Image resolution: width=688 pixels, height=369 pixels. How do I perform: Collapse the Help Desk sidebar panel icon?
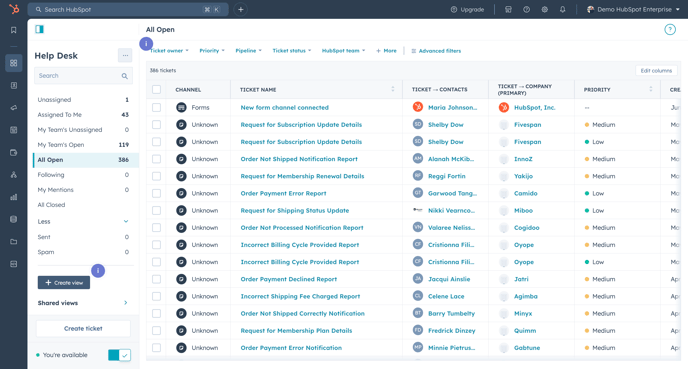39,29
